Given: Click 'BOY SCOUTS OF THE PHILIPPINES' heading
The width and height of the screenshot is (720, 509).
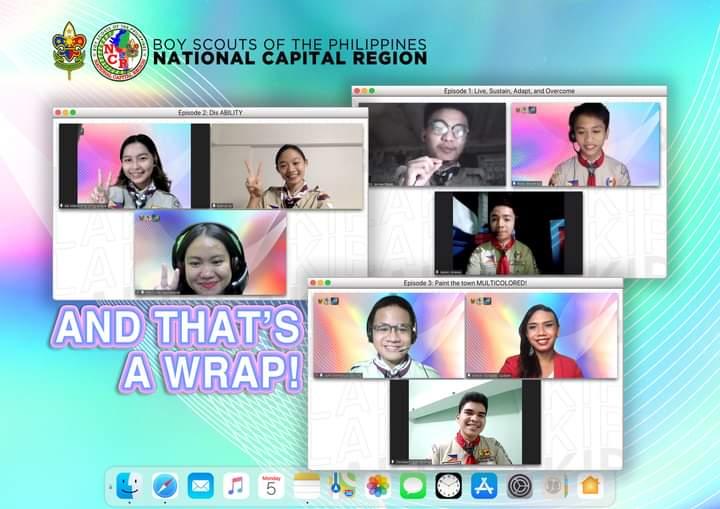Looking at the screenshot, I should (290, 45).
